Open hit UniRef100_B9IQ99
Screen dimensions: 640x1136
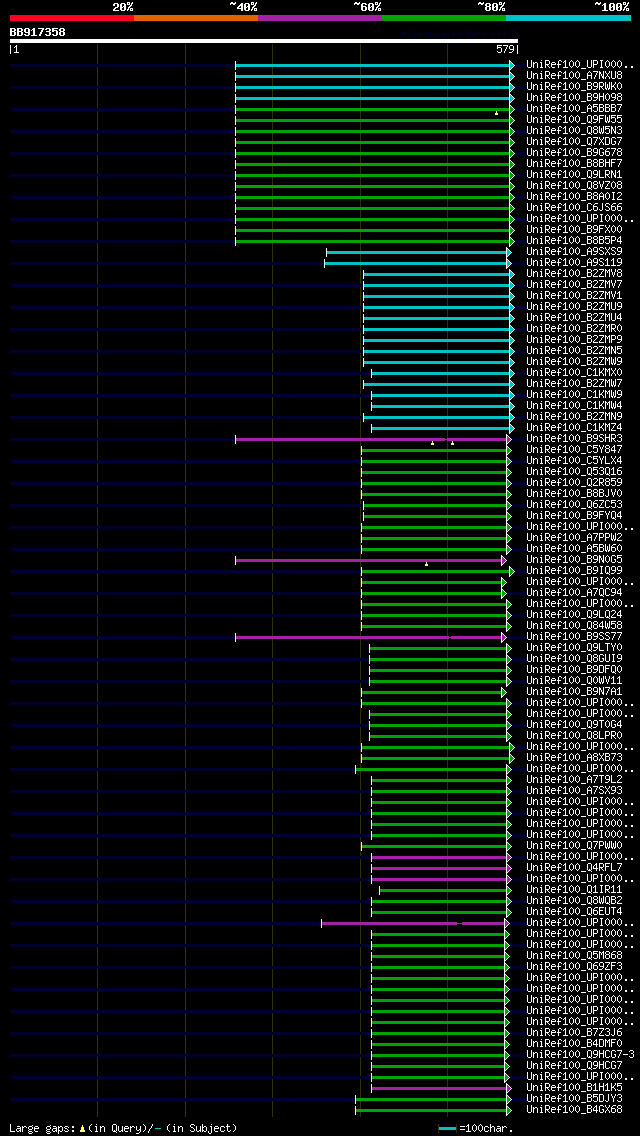pos(574,570)
